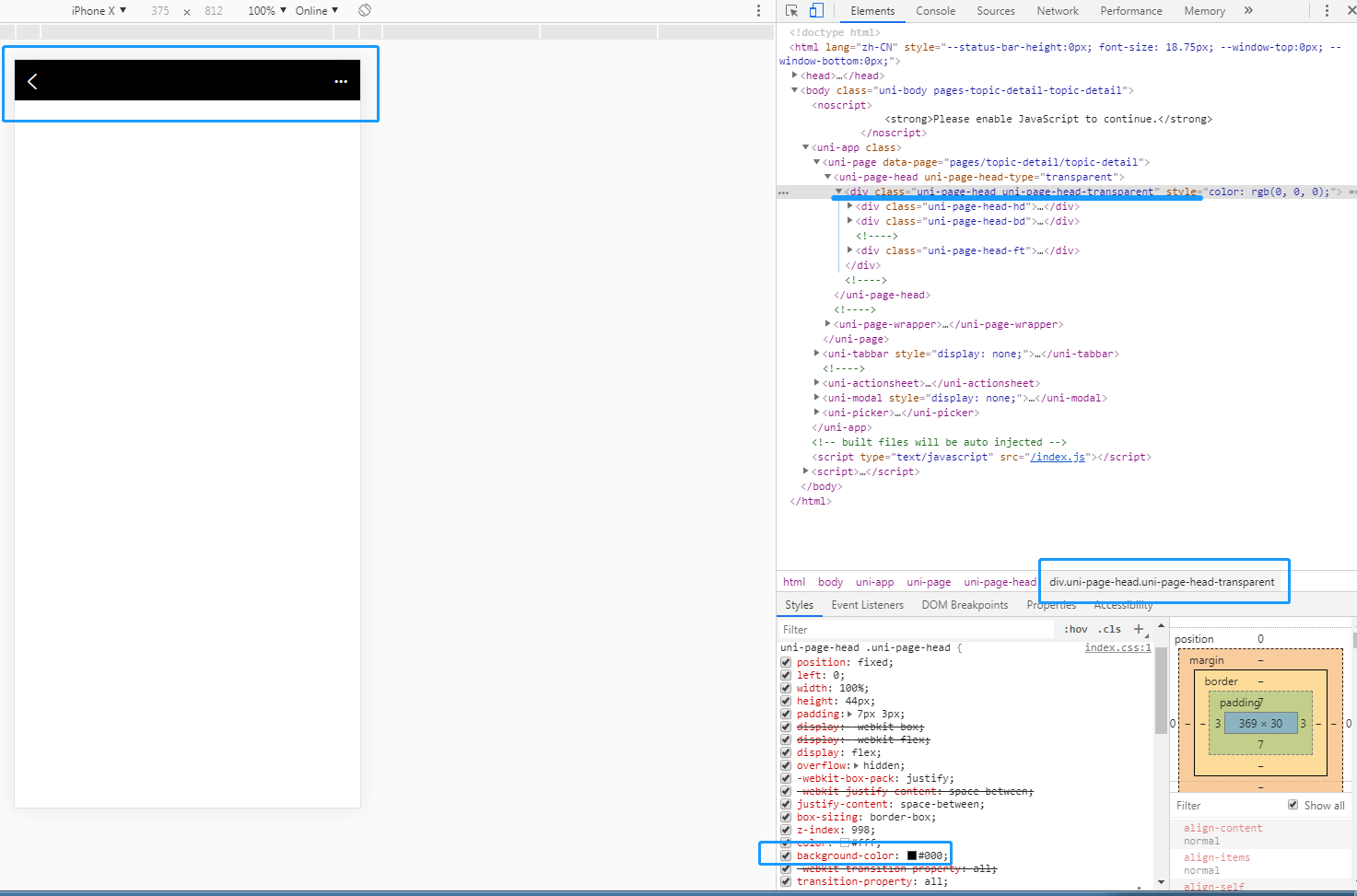Screen dimensions: 1357x896
Task: Toggle the rotate device icon
Action: tap(365, 10)
